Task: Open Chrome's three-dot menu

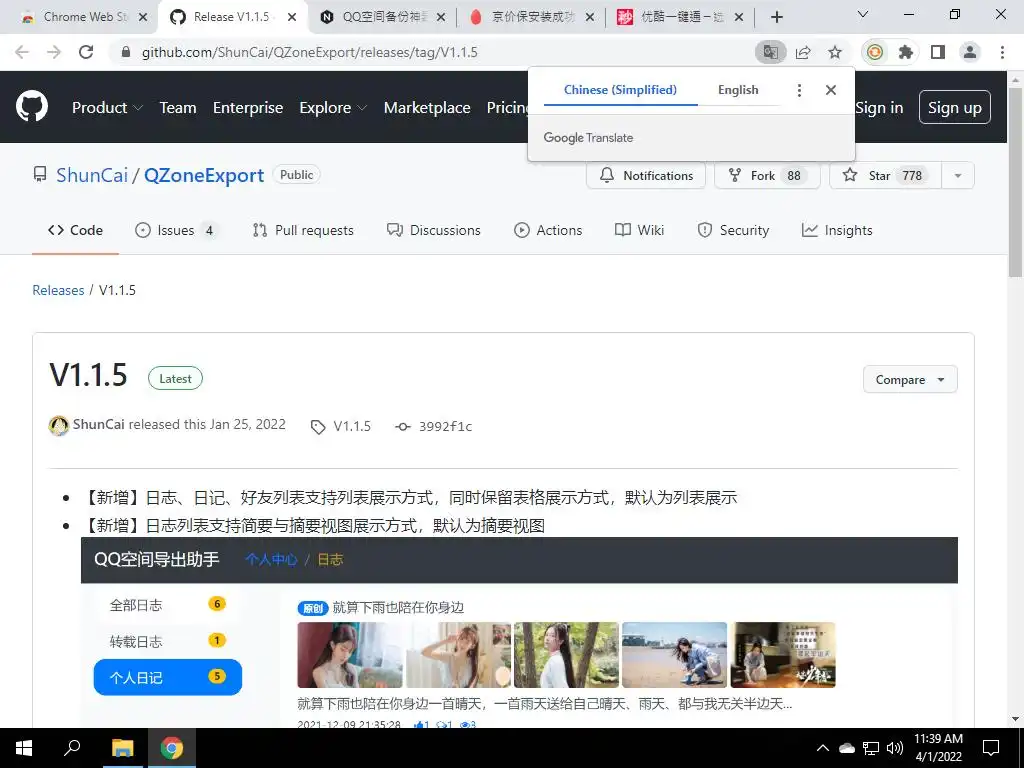Action: [x=1002, y=52]
